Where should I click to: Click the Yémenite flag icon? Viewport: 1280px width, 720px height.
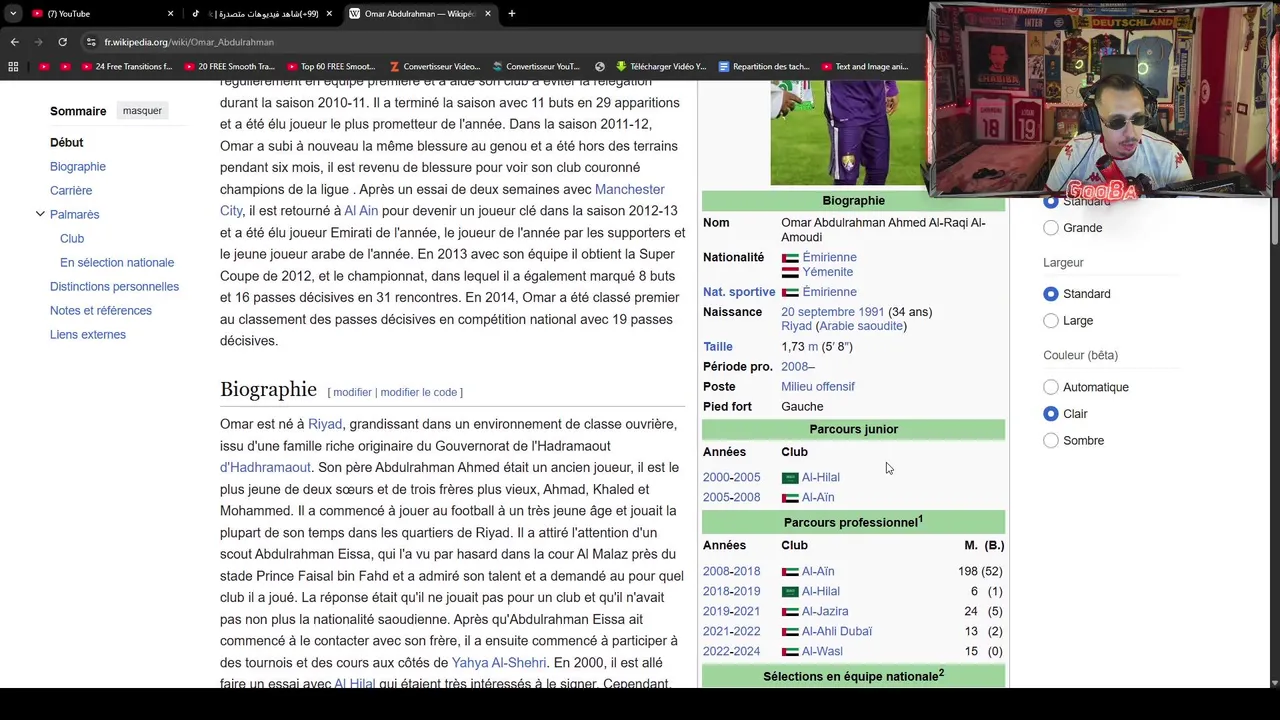(x=790, y=272)
